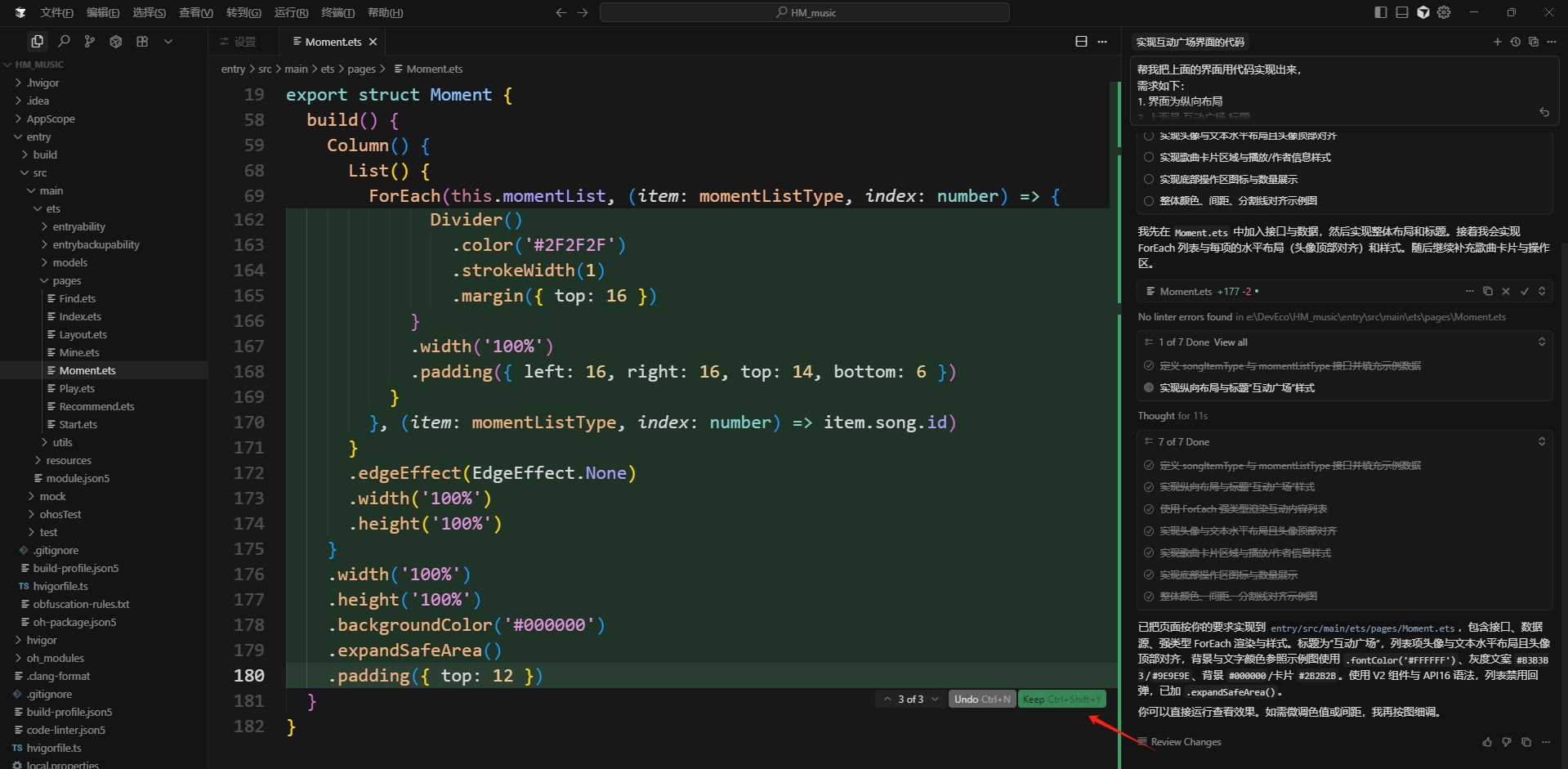
Task: Show chat history clock icon
Action: pyautogui.click(x=1515, y=42)
